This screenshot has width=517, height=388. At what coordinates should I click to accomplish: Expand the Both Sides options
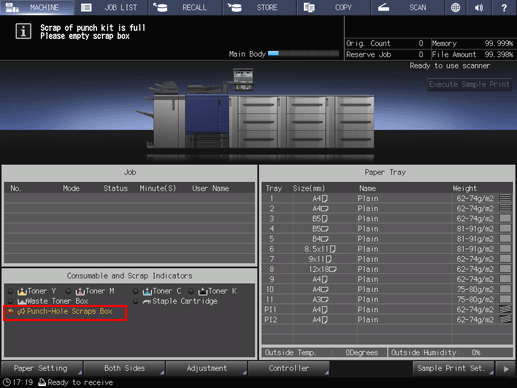(x=124, y=369)
